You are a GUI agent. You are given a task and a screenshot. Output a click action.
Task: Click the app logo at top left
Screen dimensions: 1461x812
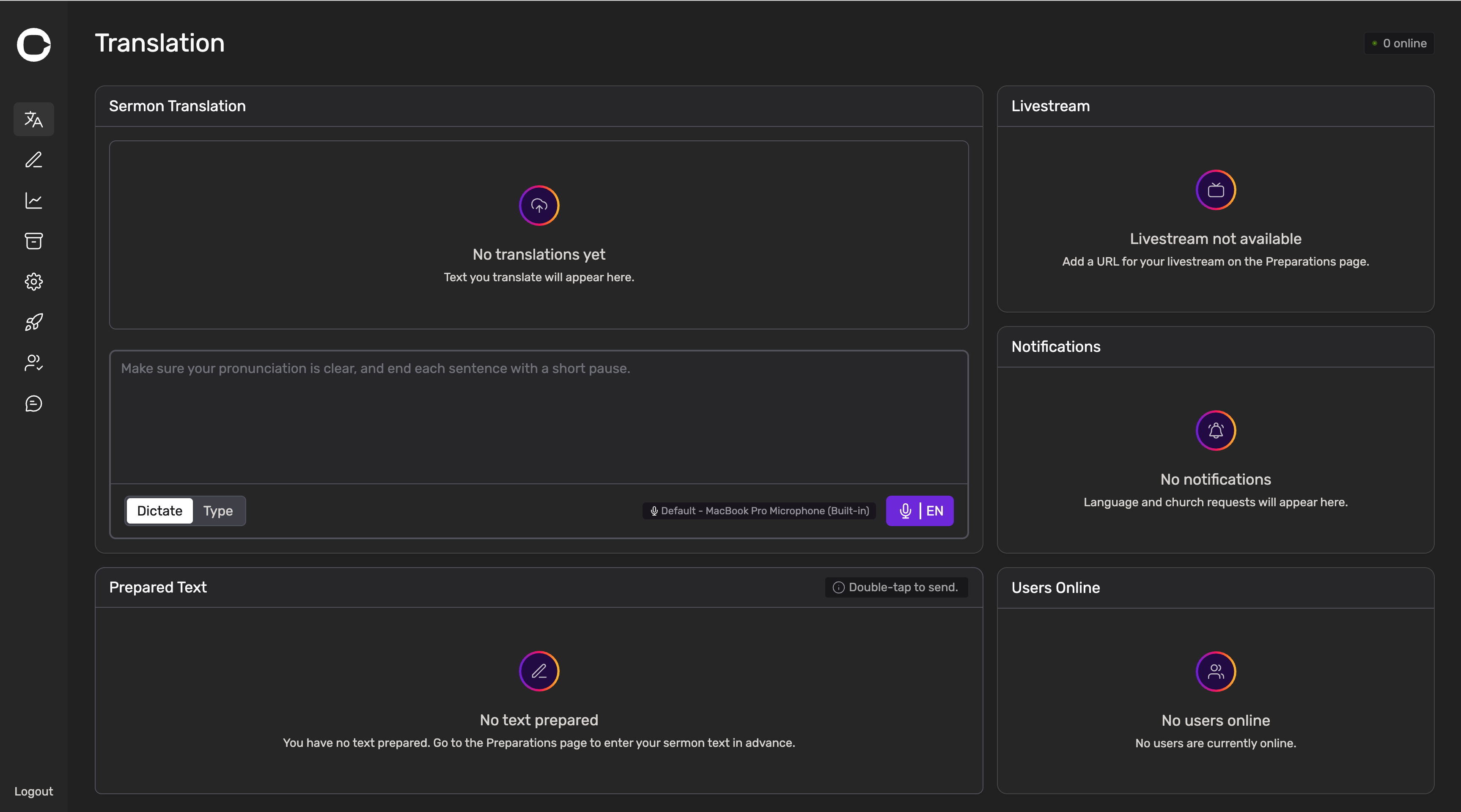point(33,44)
